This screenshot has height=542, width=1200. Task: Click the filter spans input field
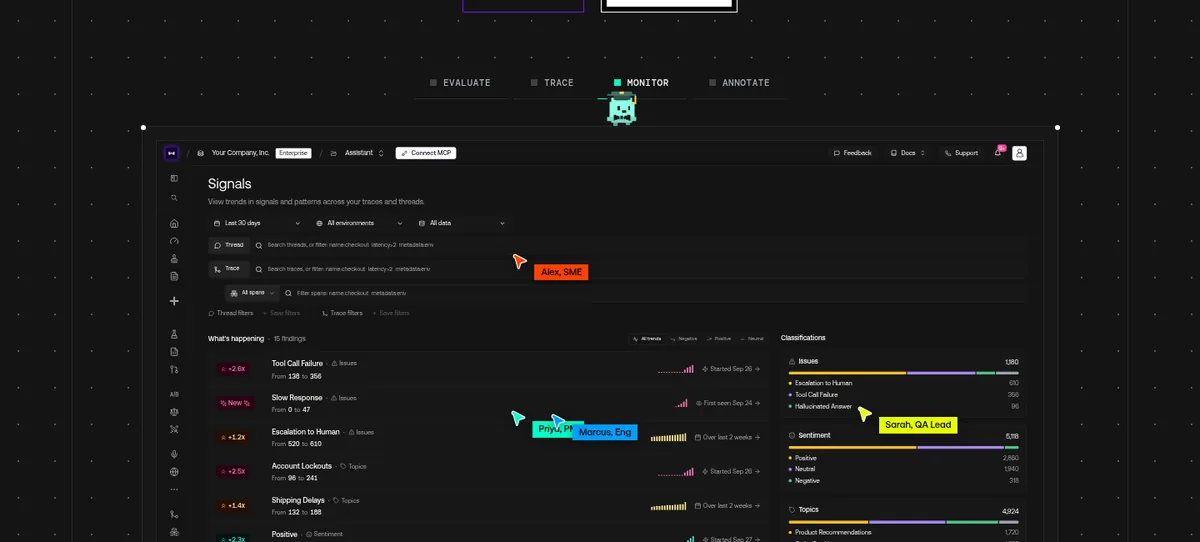pos(655,293)
